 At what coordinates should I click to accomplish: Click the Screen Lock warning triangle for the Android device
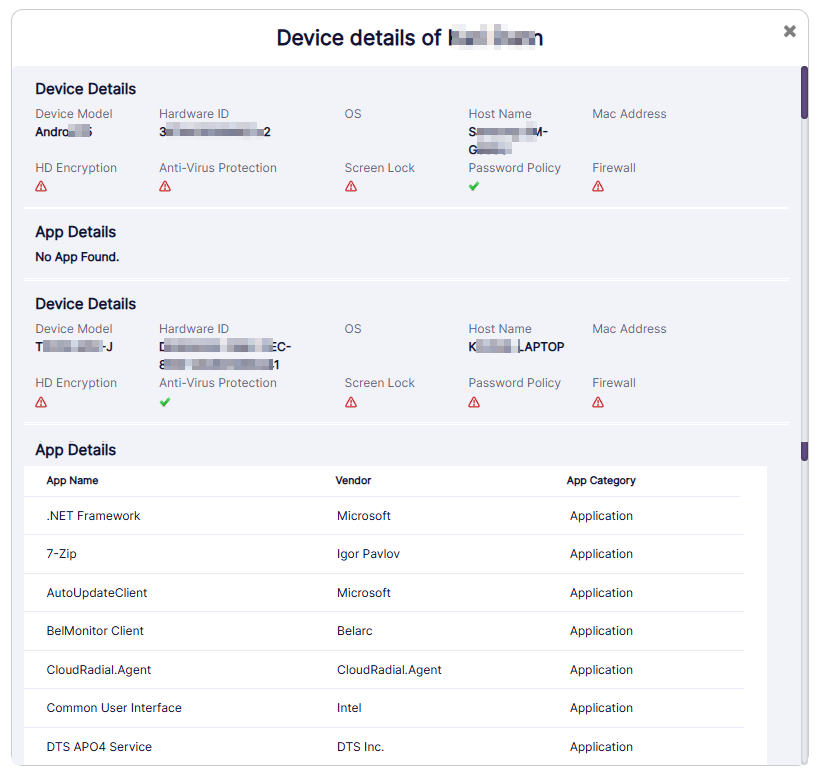tap(351, 186)
